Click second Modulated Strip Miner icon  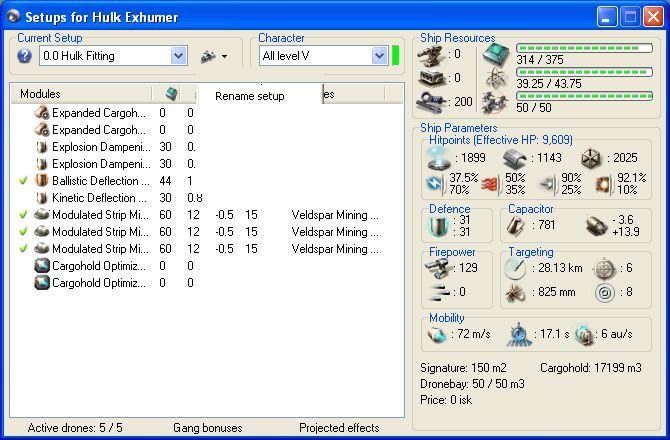pyautogui.click(x=42, y=231)
